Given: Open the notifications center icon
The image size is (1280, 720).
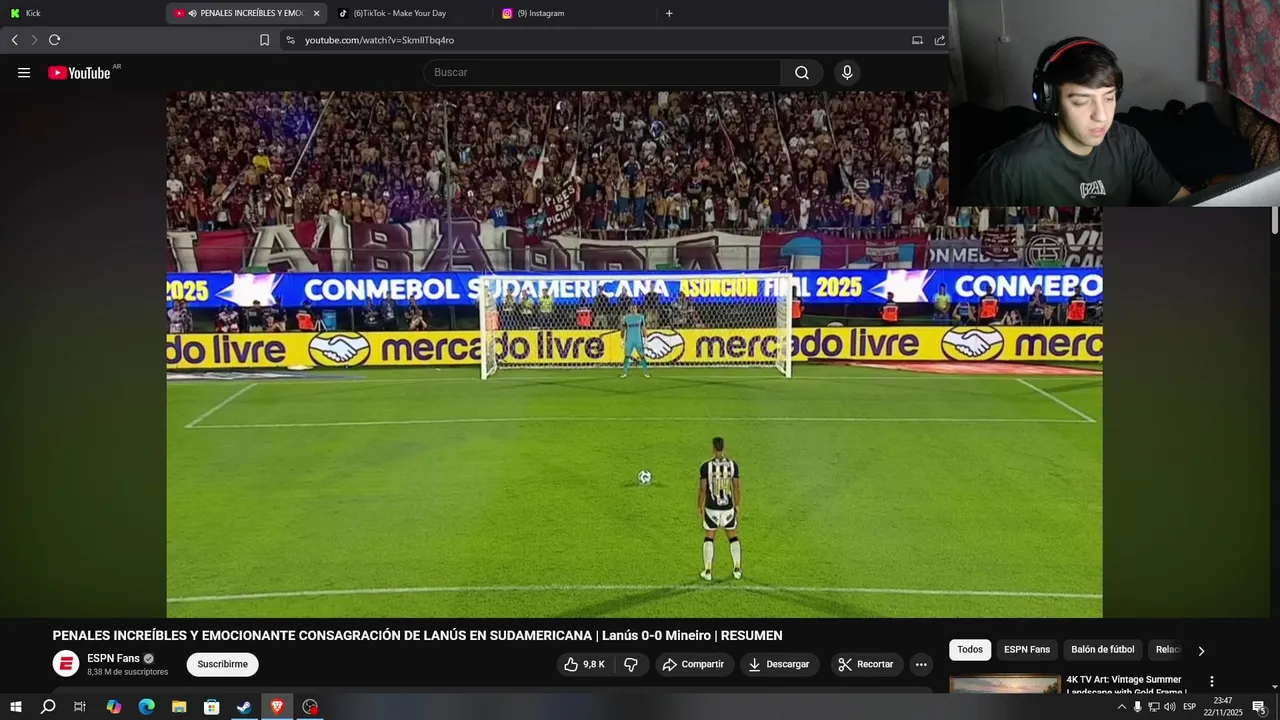Looking at the screenshot, I should (x=1259, y=707).
